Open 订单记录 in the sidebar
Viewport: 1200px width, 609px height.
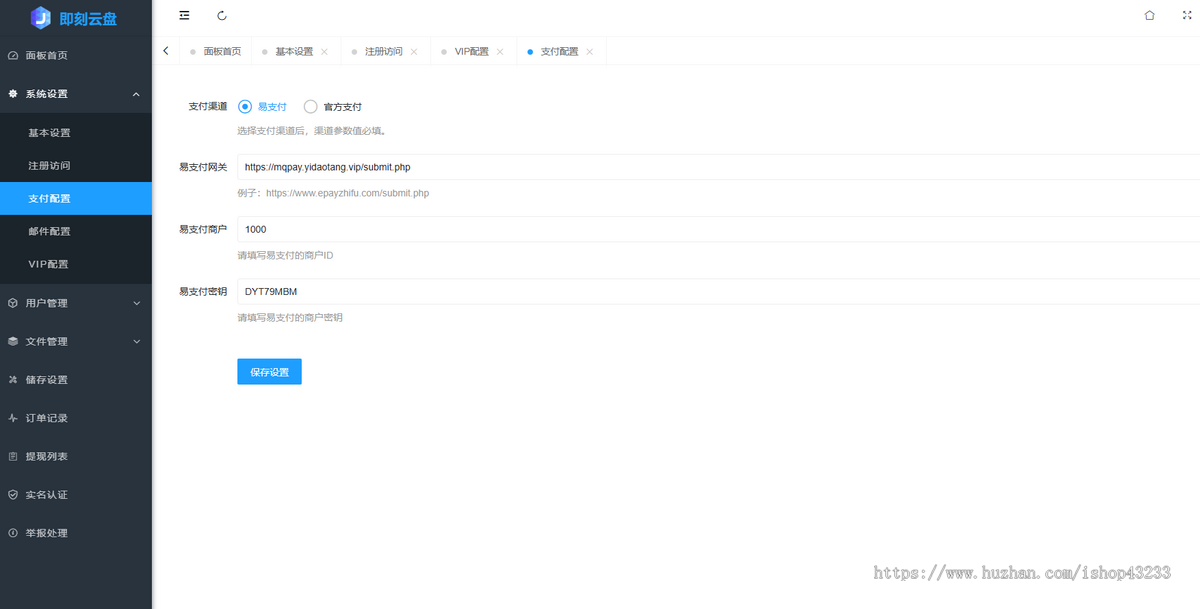tap(76, 418)
